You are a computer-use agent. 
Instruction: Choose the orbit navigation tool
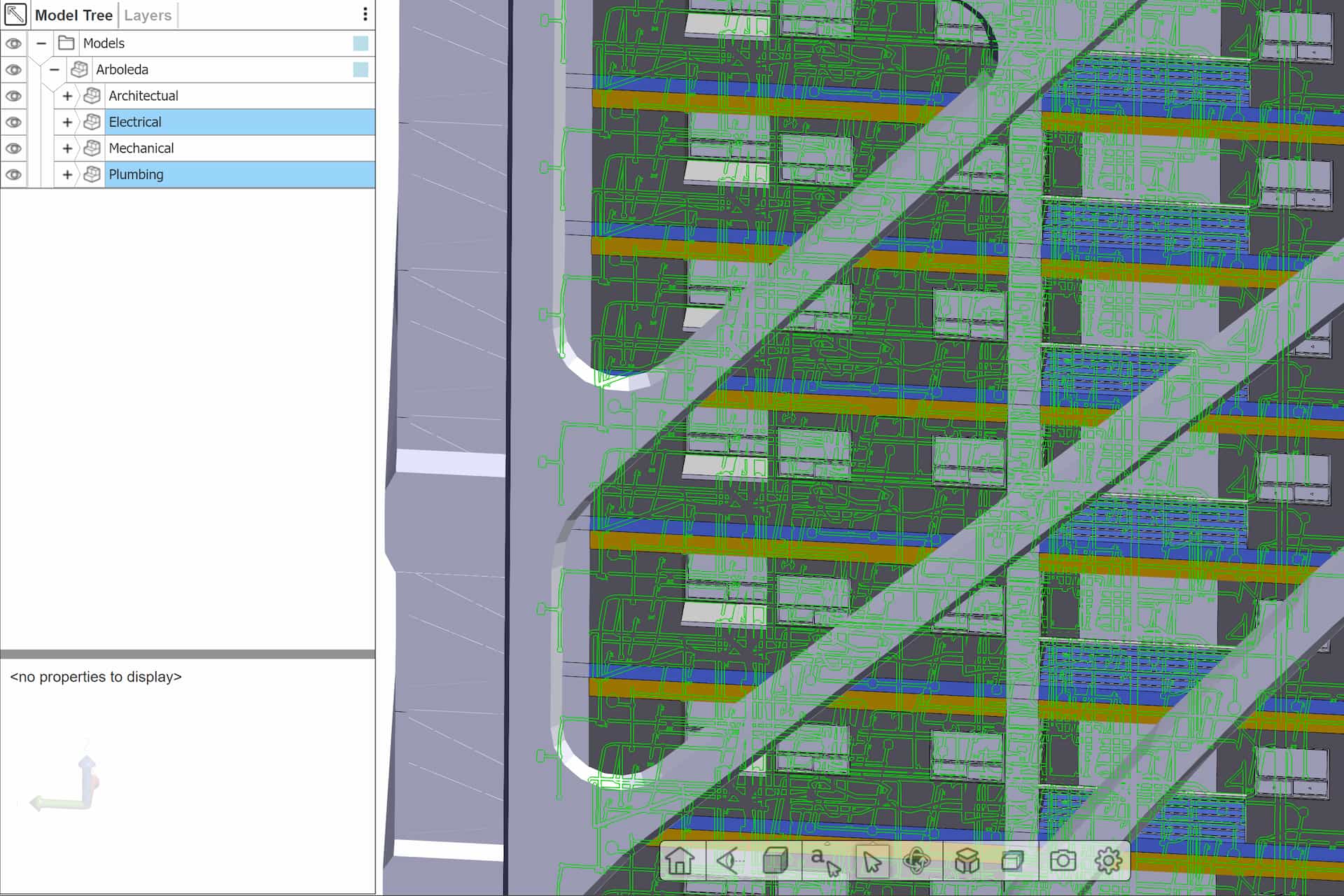click(917, 860)
